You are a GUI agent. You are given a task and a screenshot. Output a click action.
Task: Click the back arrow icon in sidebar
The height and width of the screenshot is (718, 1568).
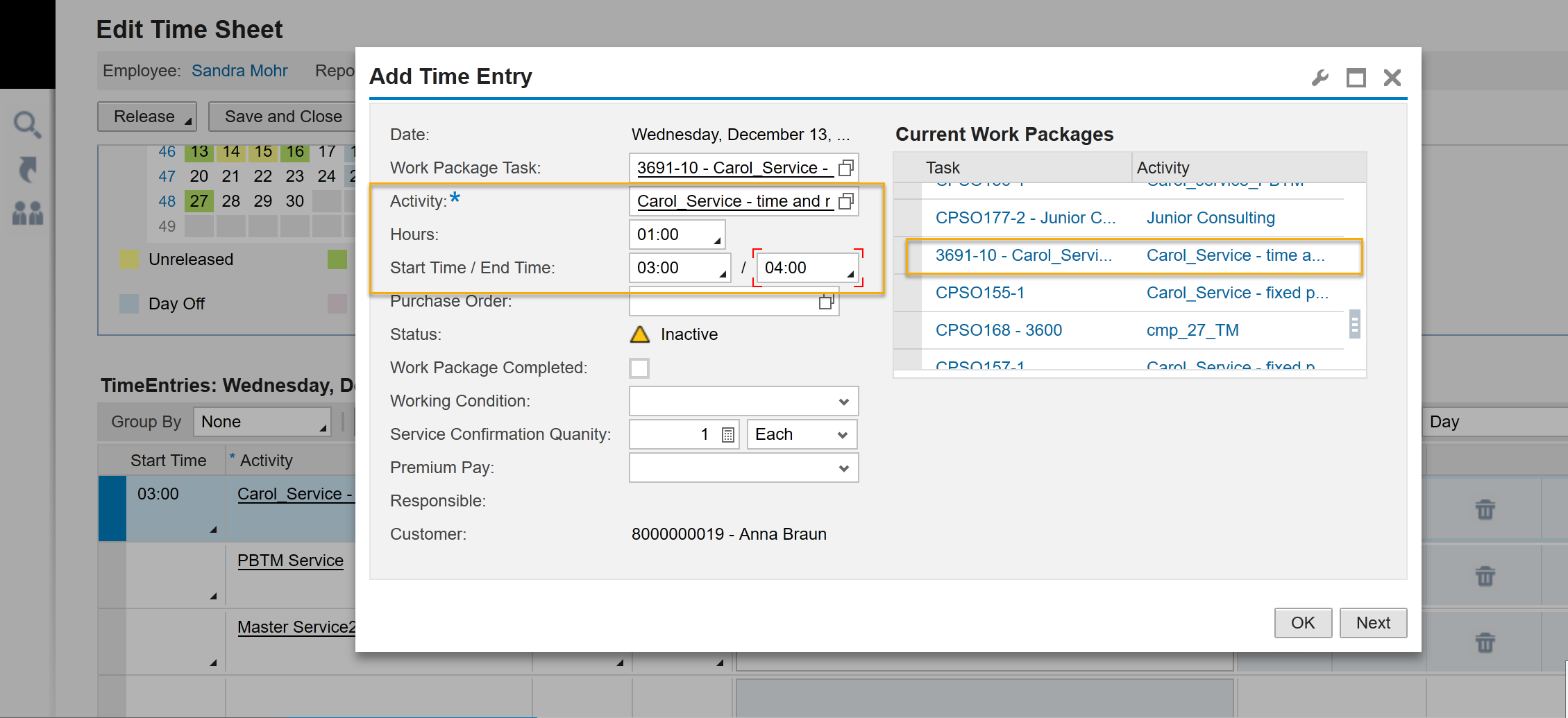click(28, 169)
